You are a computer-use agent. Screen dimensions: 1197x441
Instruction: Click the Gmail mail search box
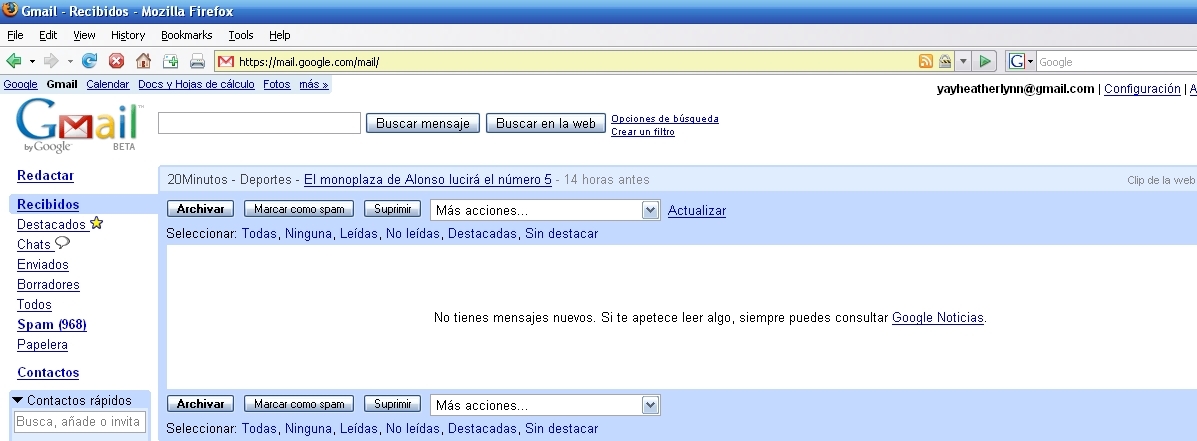260,123
